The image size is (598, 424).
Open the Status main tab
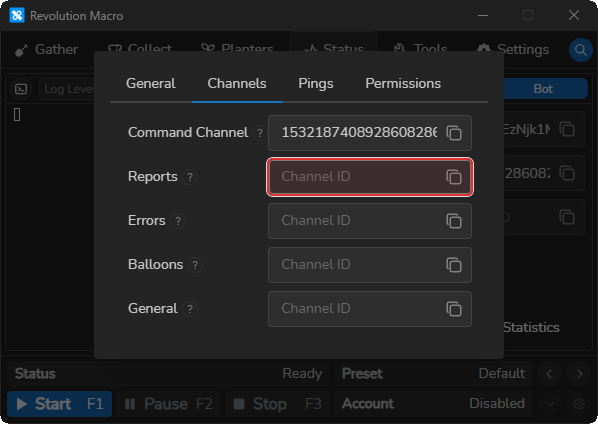tap(333, 49)
